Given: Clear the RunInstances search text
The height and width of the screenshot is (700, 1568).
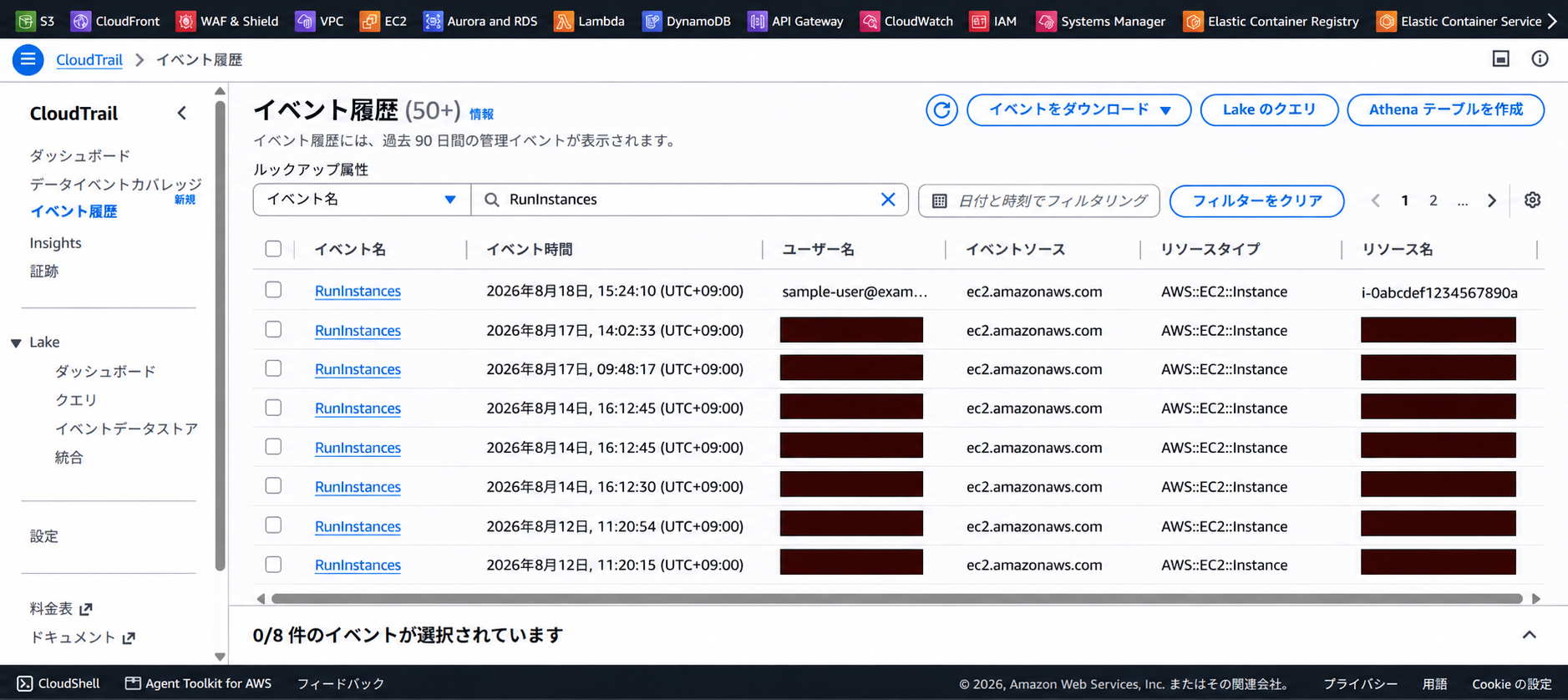Looking at the screenshot, I should (888, 200).
